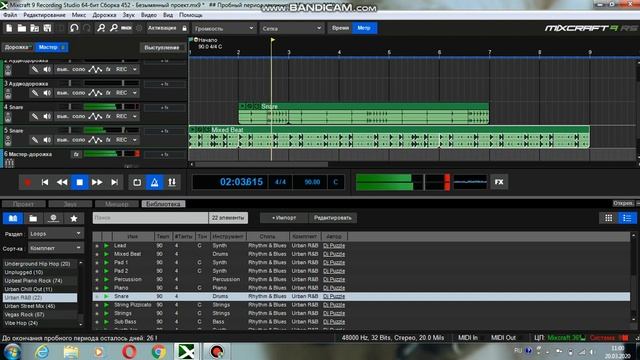640x360 pixels.
Task: Click the library Поиск search field
Action: point(150,218)
